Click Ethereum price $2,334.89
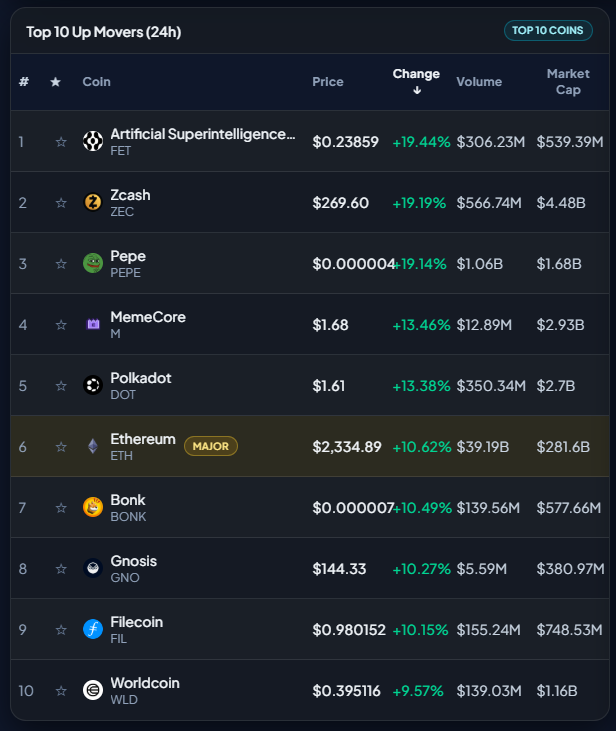This screenshot has width=616, height=731. (x=347, y=447)
